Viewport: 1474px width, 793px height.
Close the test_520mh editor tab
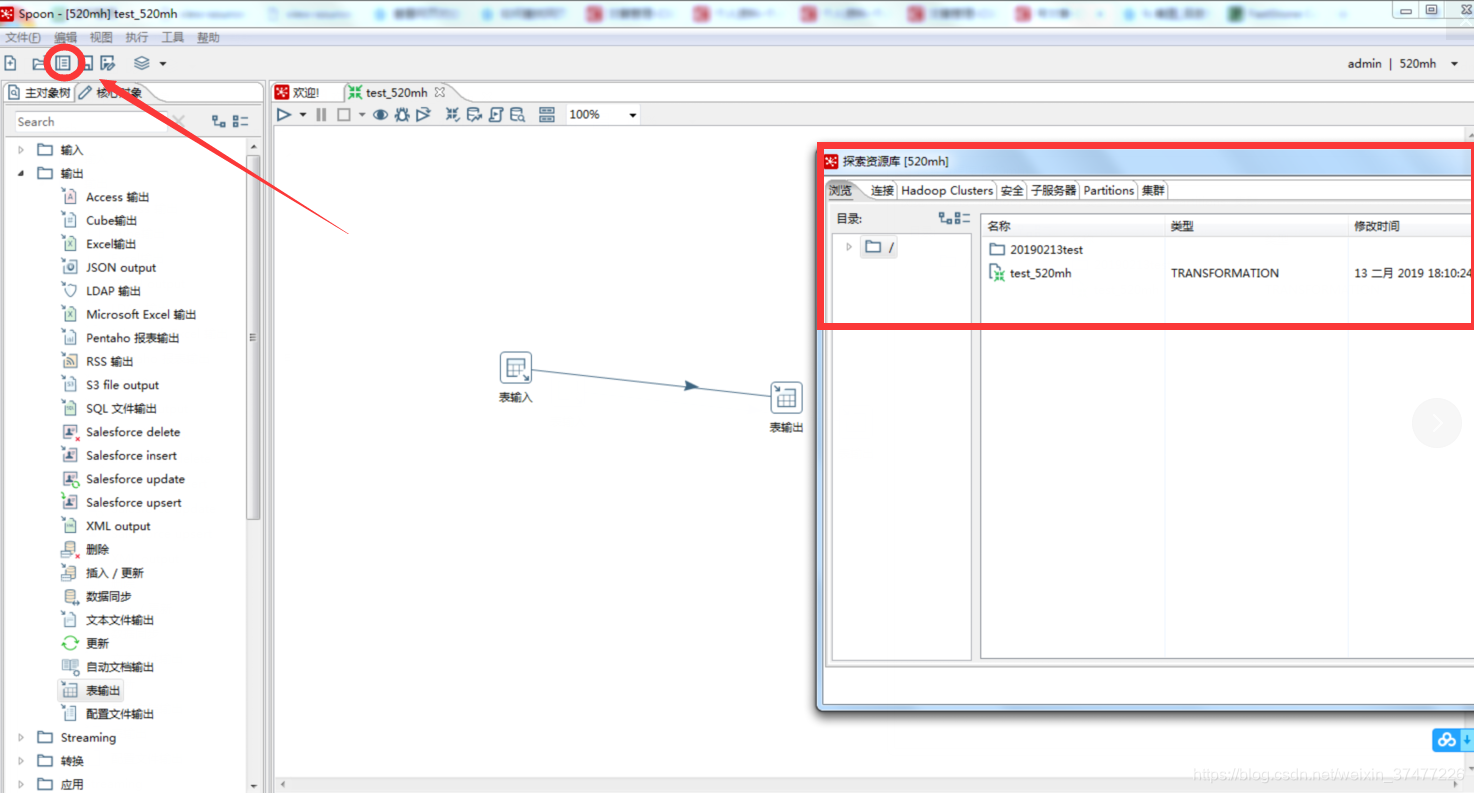coord(439,92)
